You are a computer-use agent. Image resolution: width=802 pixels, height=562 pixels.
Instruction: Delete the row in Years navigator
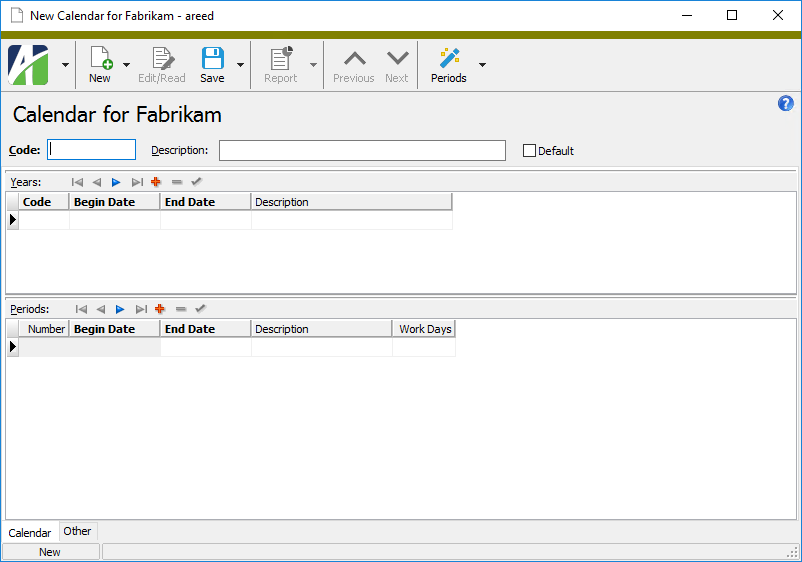(x=176, y=182)
